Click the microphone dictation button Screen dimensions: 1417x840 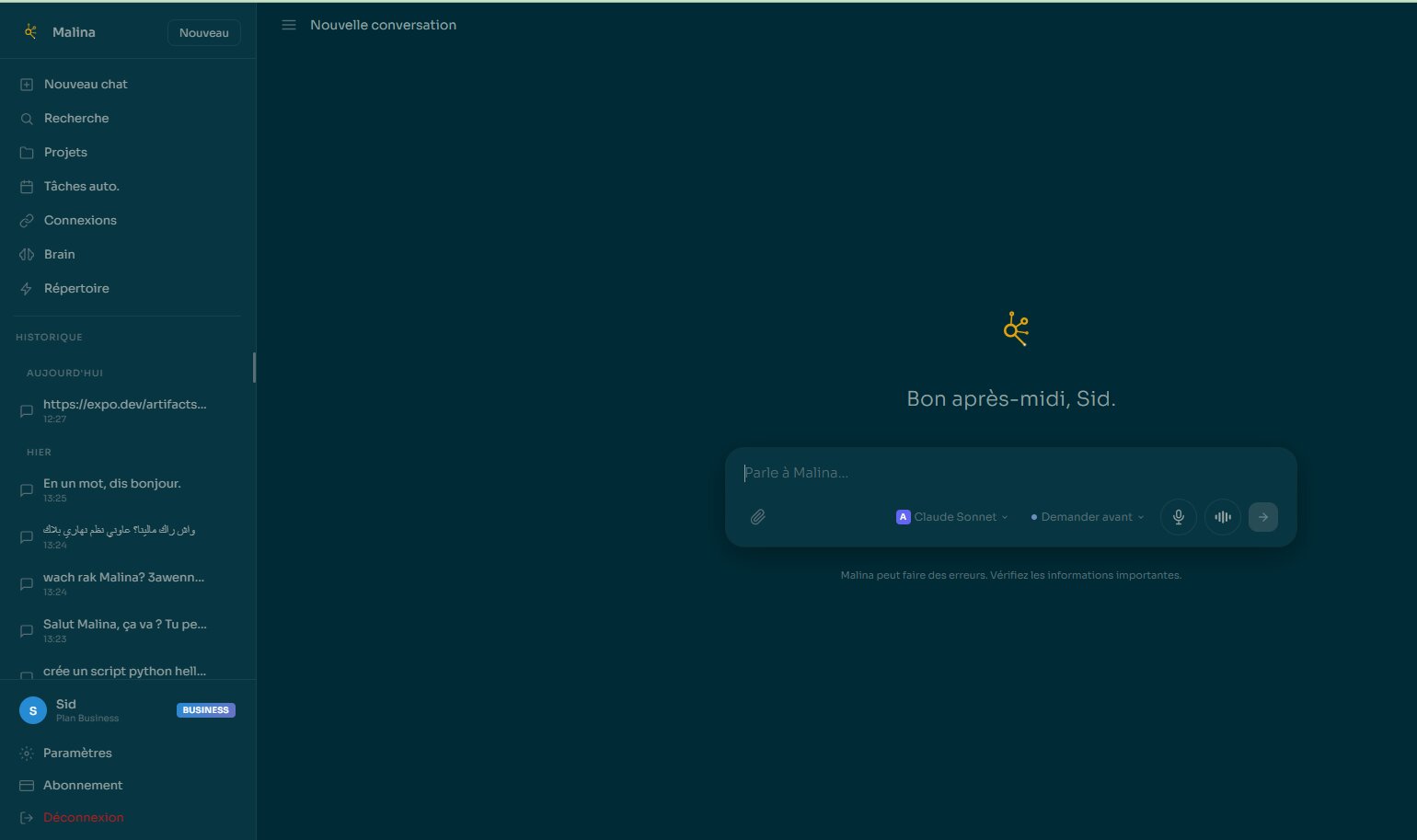click(x=1179, y=517)
